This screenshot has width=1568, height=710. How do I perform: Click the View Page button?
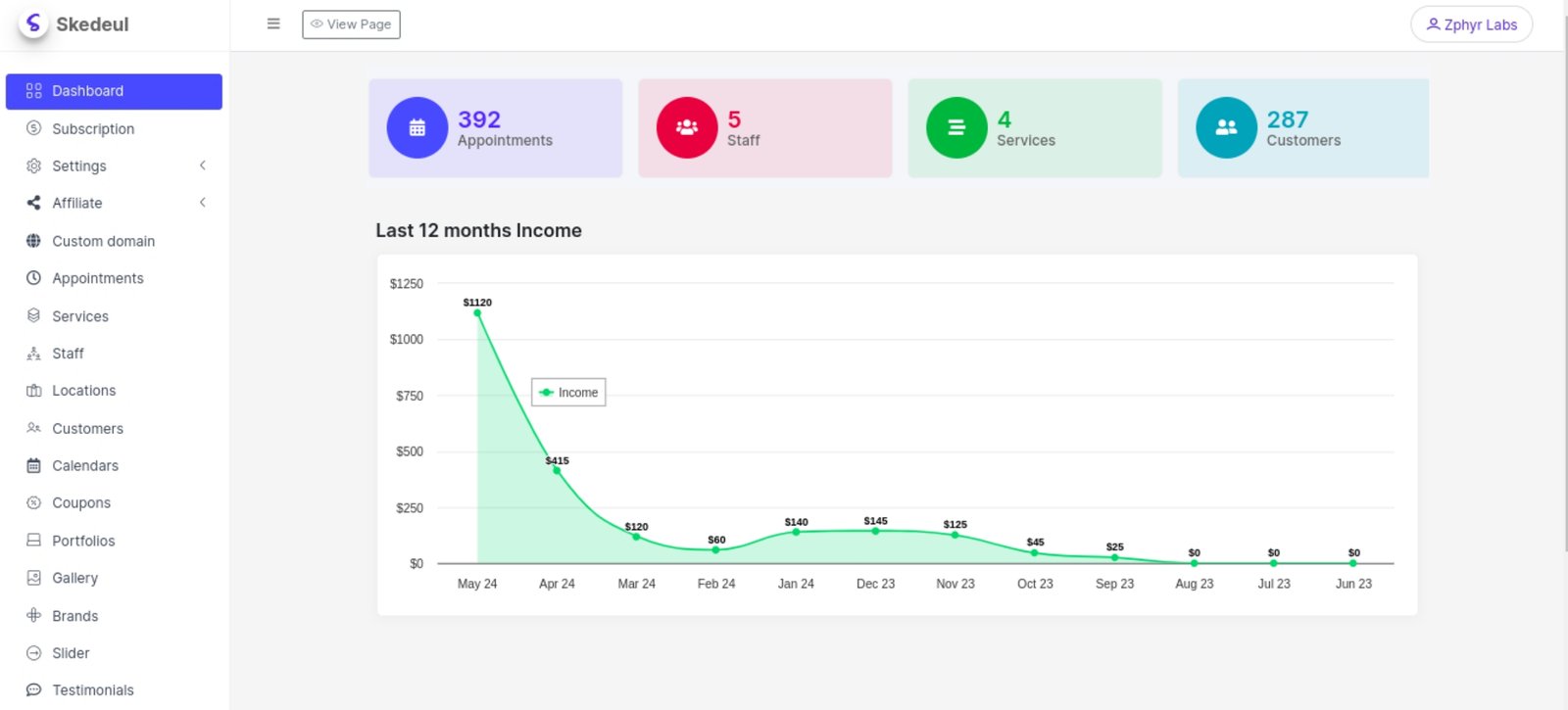(x=351, y=24)
